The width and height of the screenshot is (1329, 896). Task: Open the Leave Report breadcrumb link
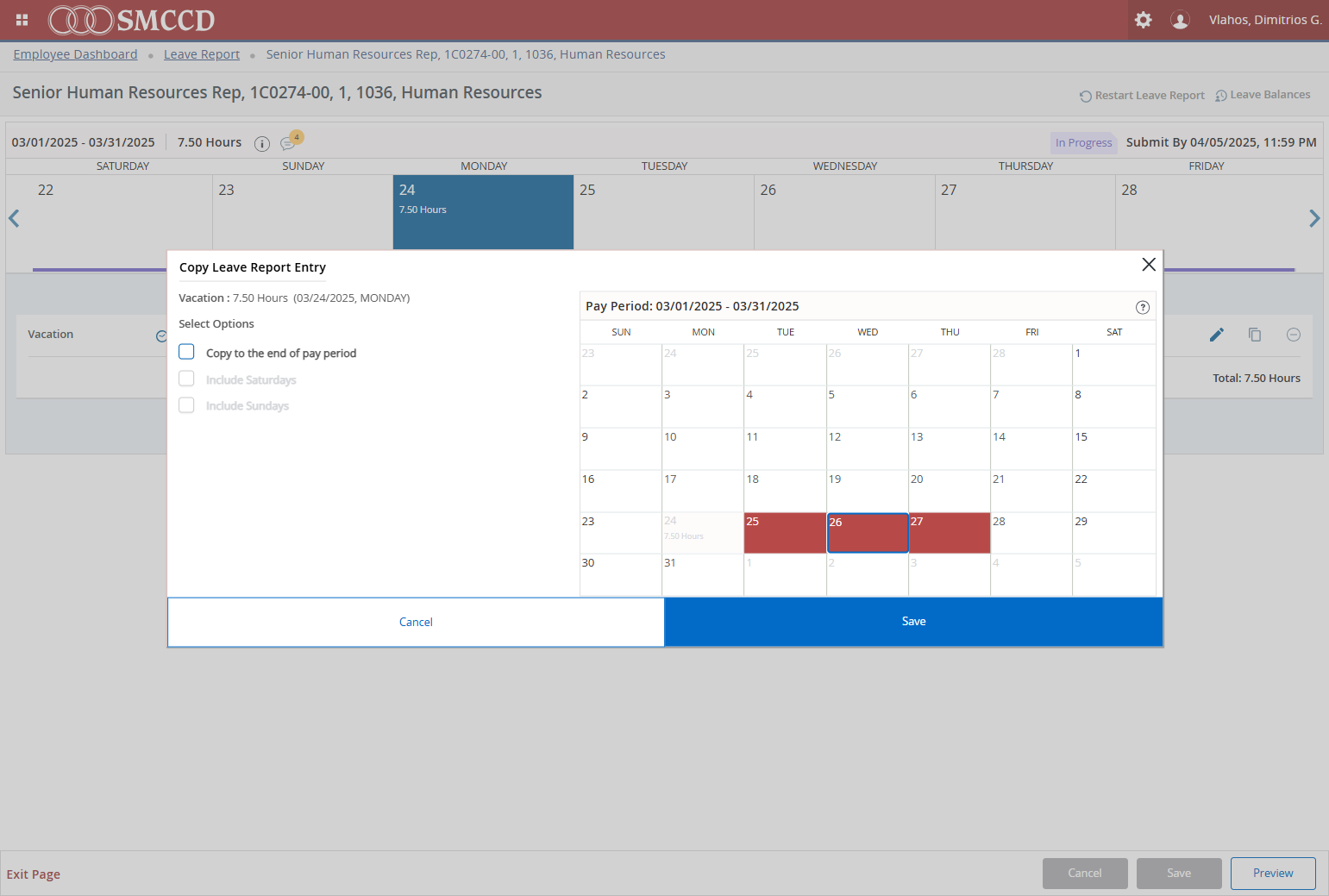click(x=202, y=54)
